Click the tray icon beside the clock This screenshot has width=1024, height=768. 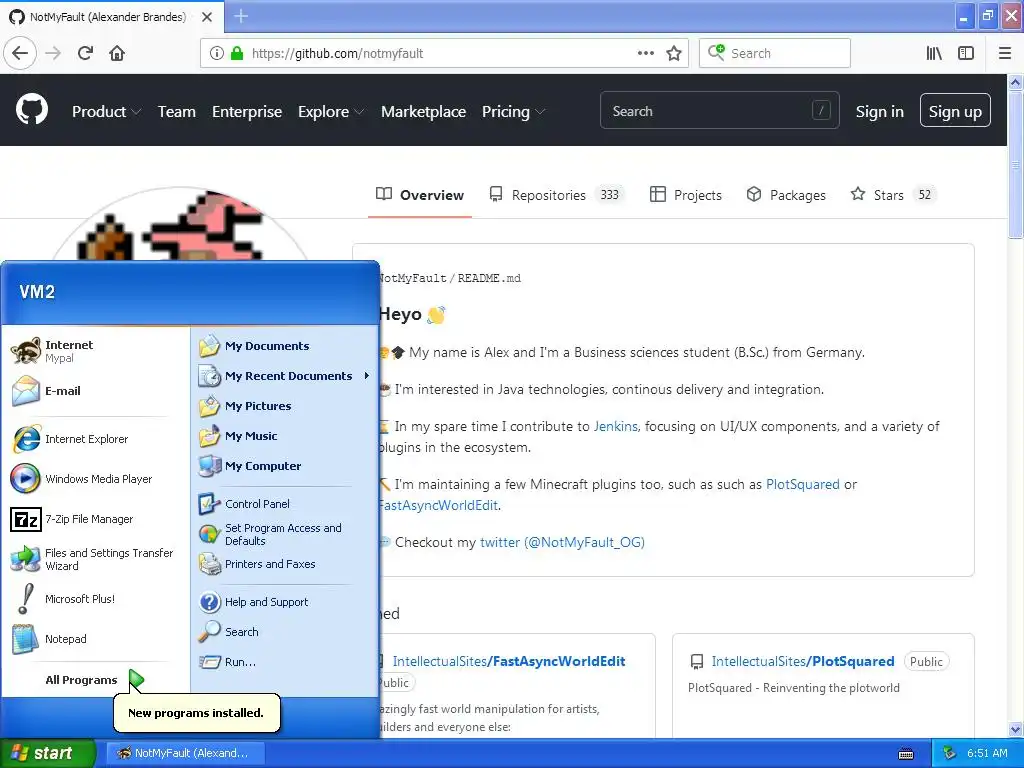950,753
